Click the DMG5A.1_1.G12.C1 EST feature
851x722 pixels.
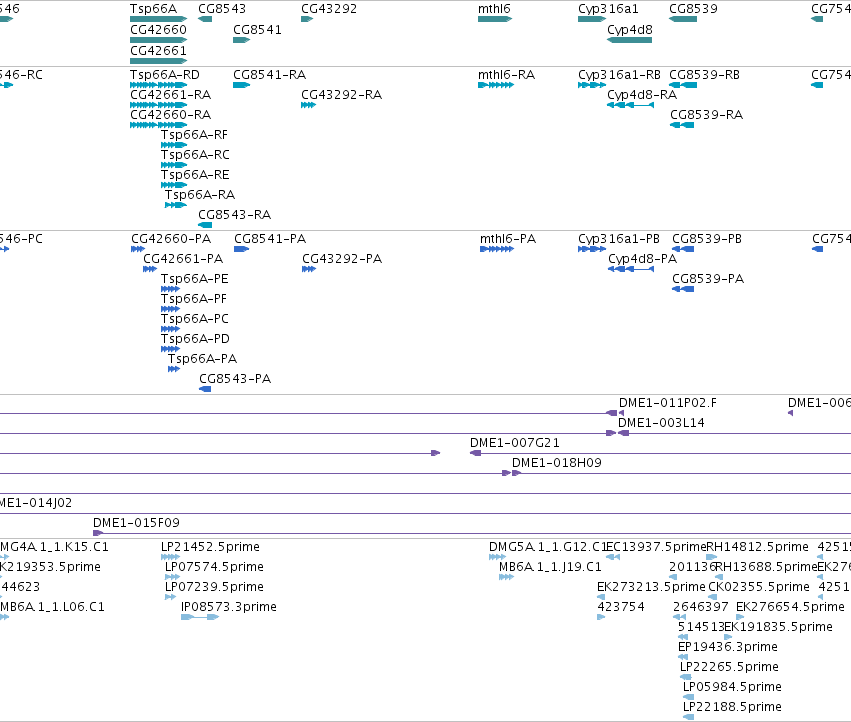tap(498, 557)
